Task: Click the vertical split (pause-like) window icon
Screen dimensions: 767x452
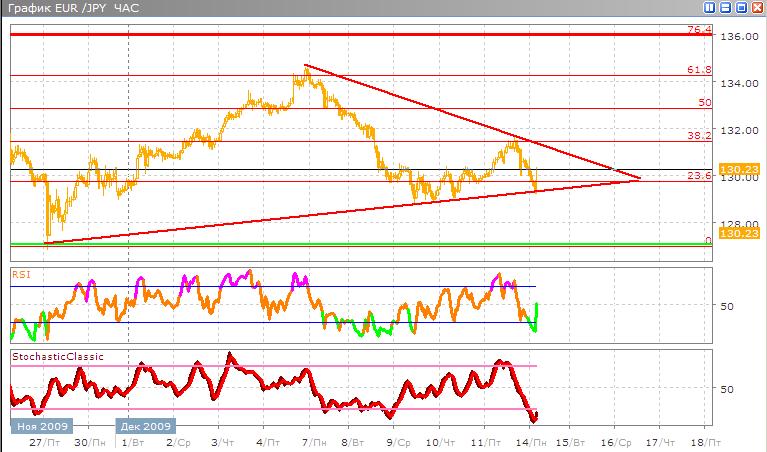Action: click(x=709, y=7)
